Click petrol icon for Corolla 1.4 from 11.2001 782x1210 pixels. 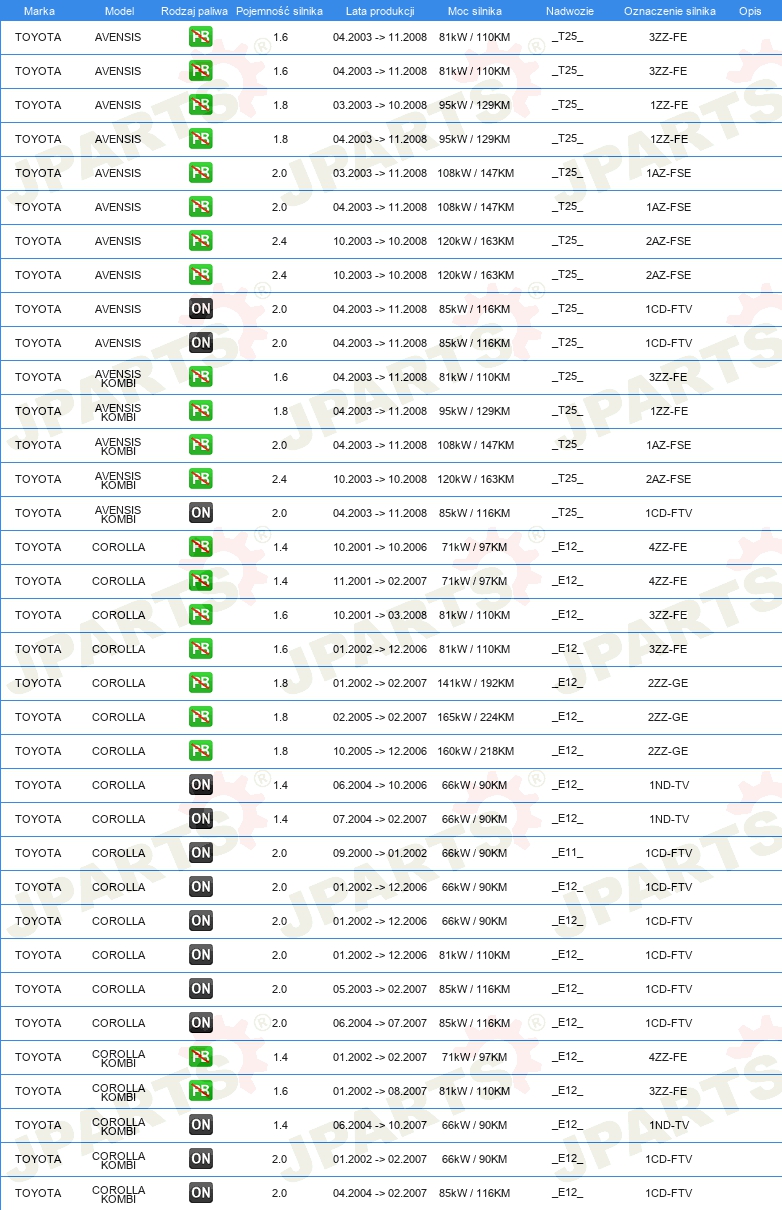pyautogui.click(x=200, y=581)
